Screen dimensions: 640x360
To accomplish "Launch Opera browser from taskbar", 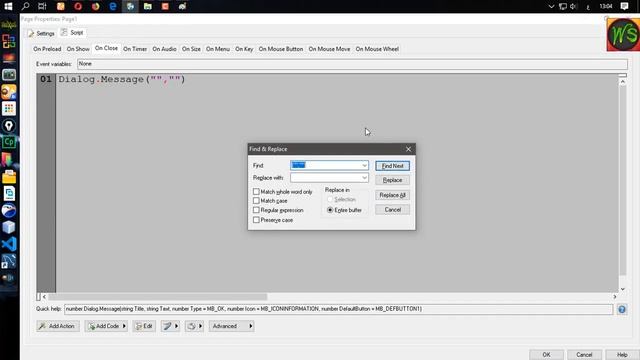I will 78,6.
